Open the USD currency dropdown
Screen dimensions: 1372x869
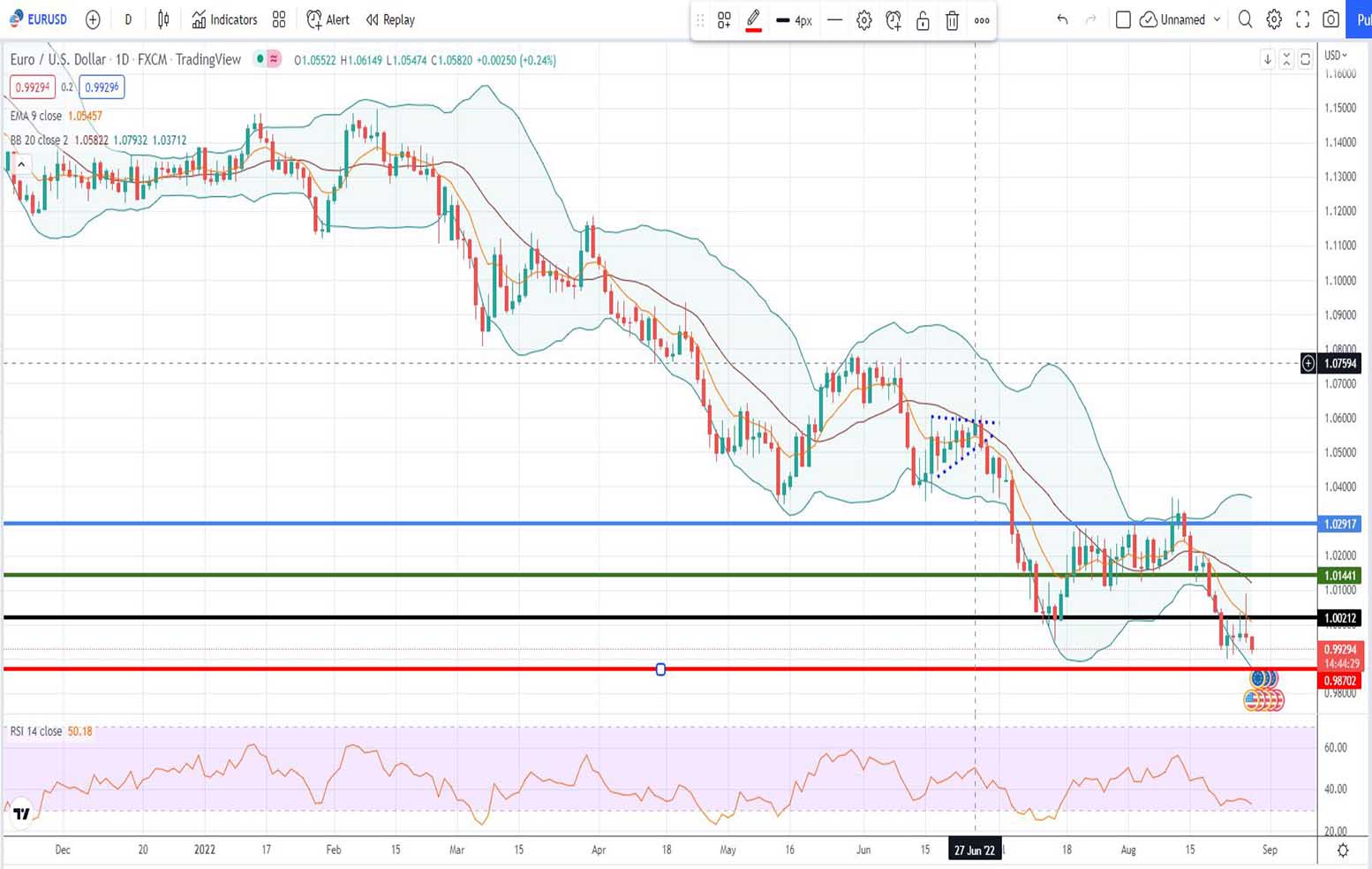1336,56
